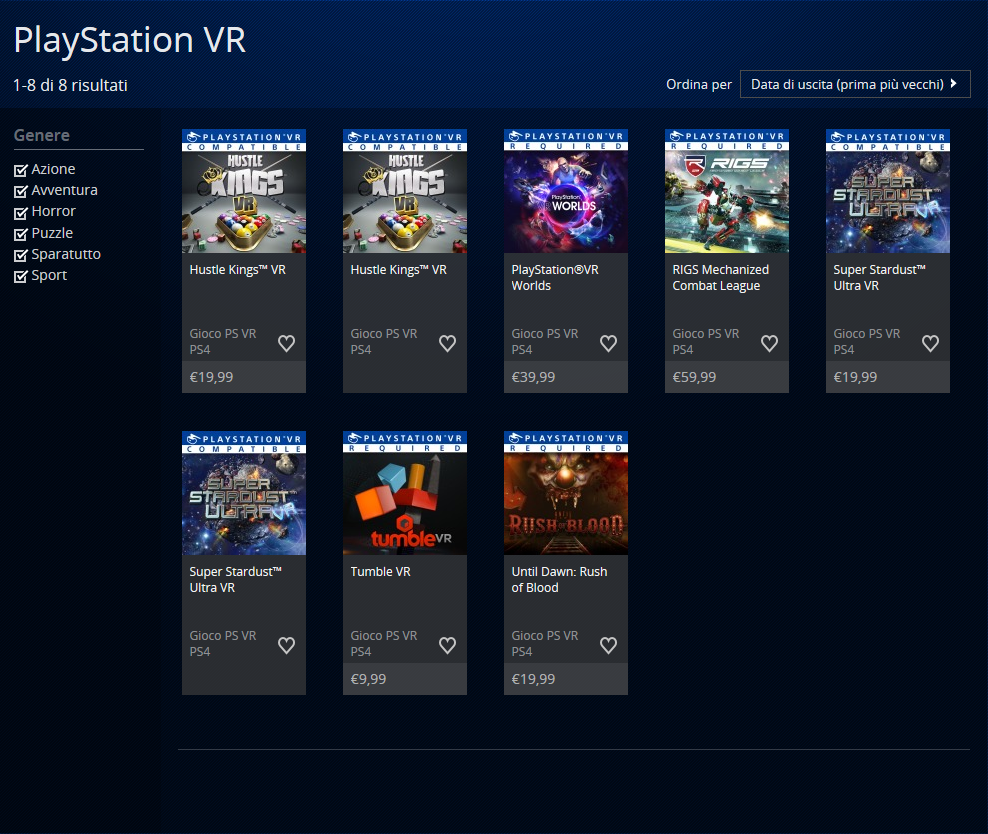Disable the Sparatutto genre filter
988x834 pixels.
tap(21, 255)
